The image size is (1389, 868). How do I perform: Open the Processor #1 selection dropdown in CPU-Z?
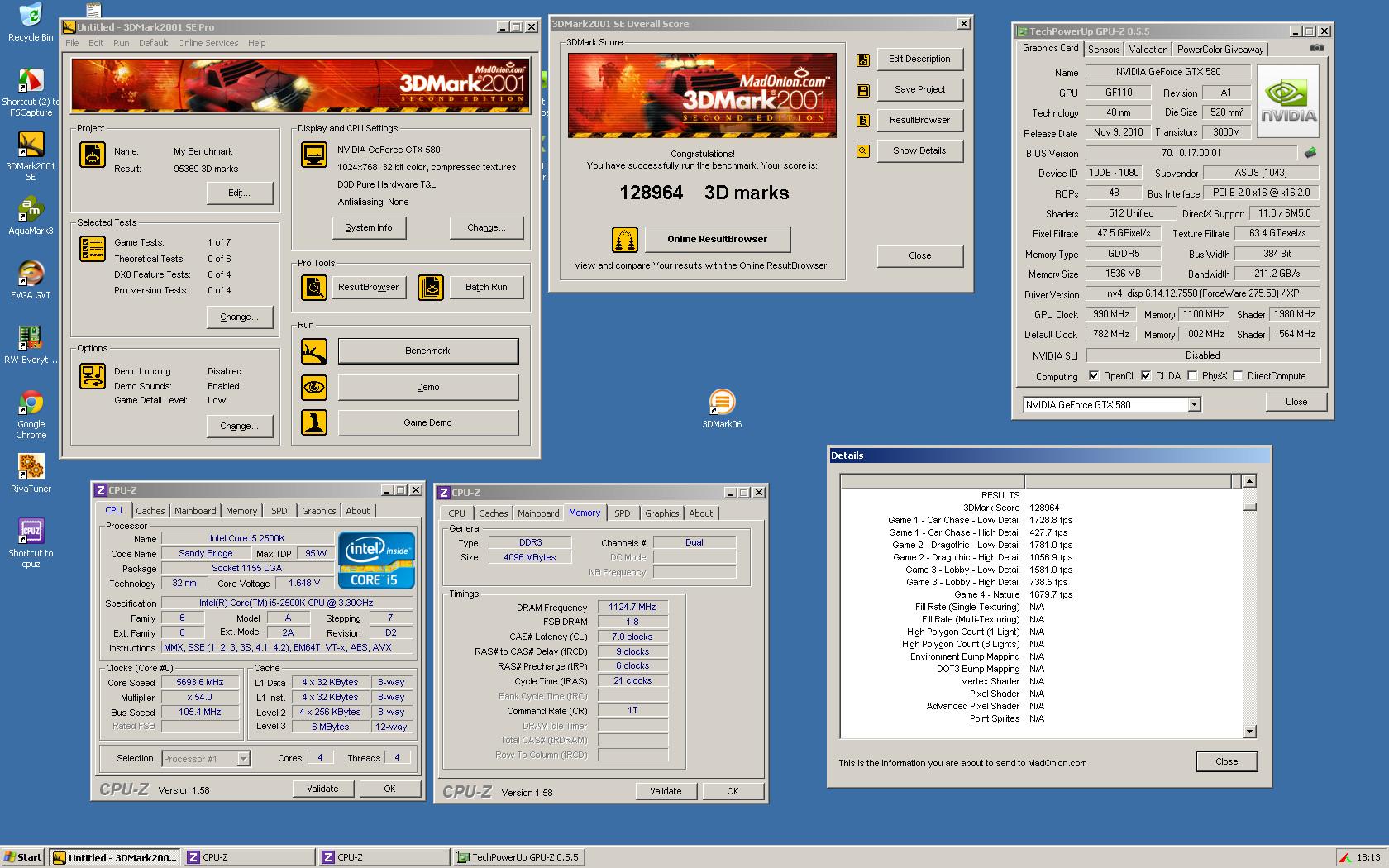243,759
